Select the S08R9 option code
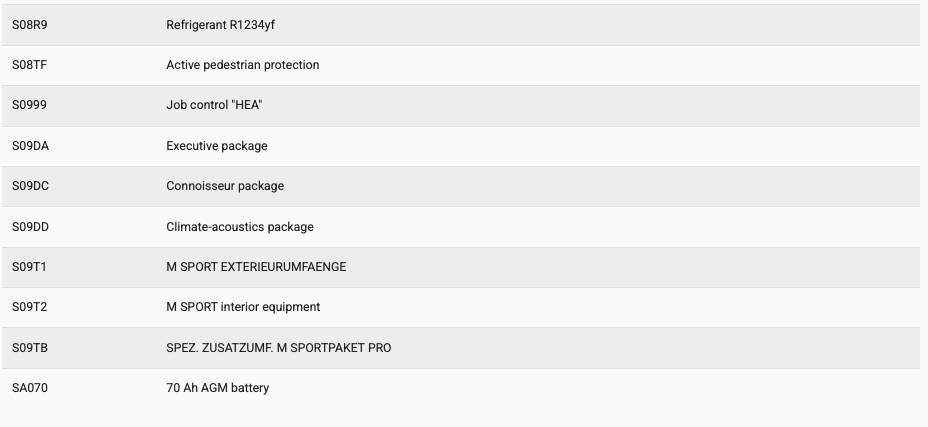This screenshot has height=427, width=928. (30, 25)
